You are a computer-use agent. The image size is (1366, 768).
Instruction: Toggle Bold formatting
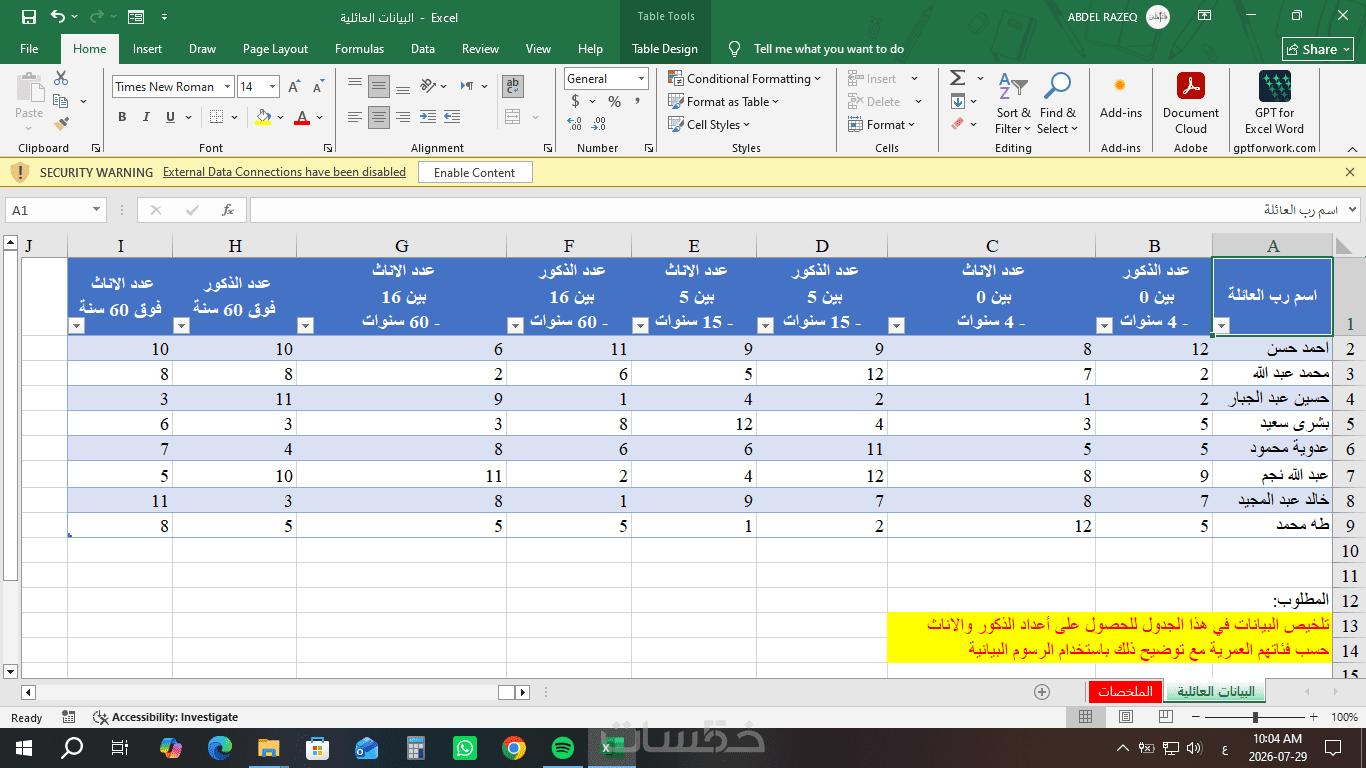(x=122, y=117)
